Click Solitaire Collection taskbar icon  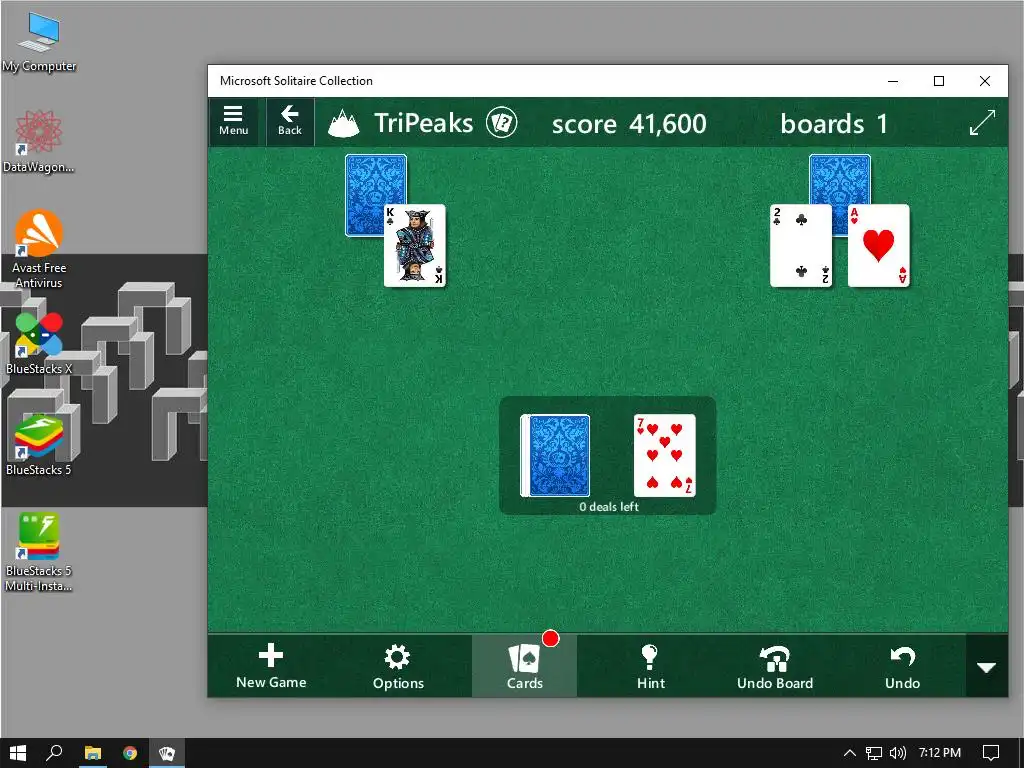point(167,753)
